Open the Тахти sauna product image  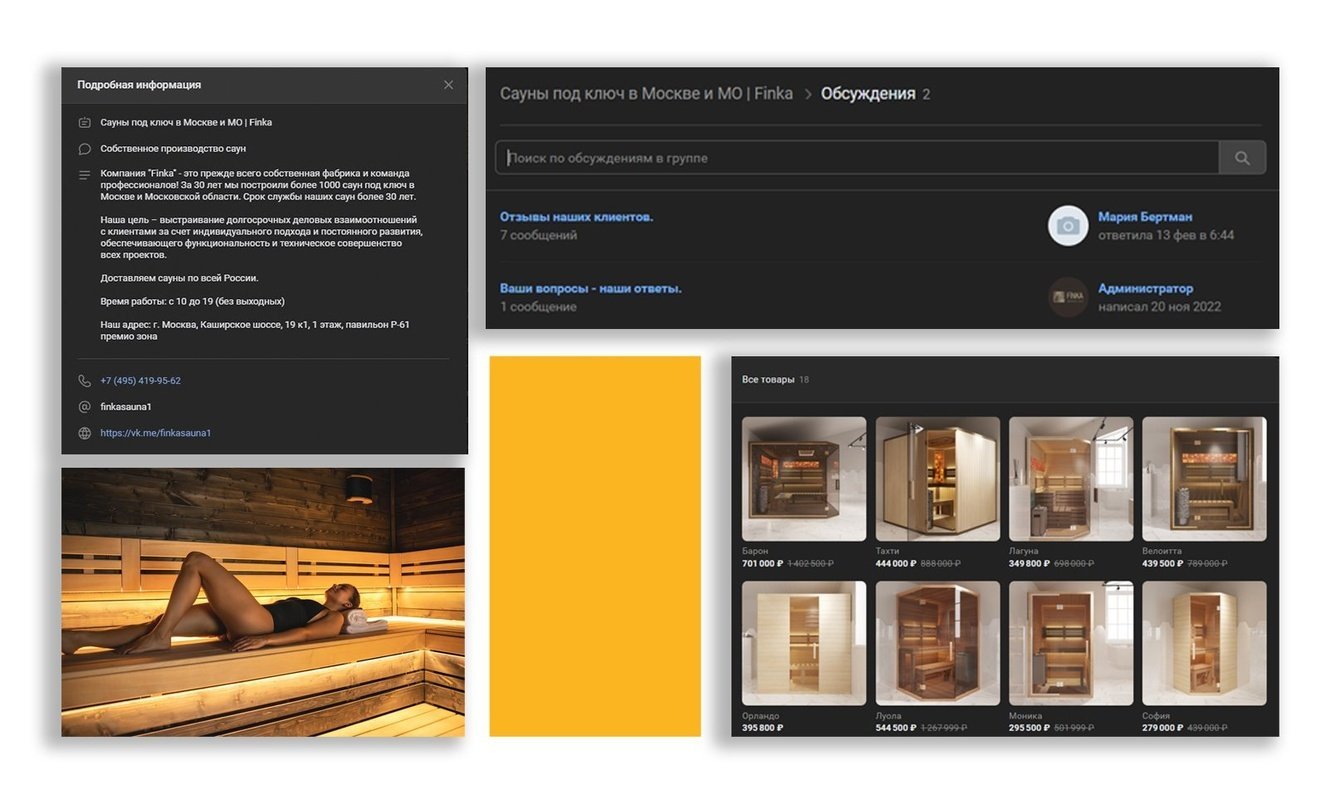point(938,479)
